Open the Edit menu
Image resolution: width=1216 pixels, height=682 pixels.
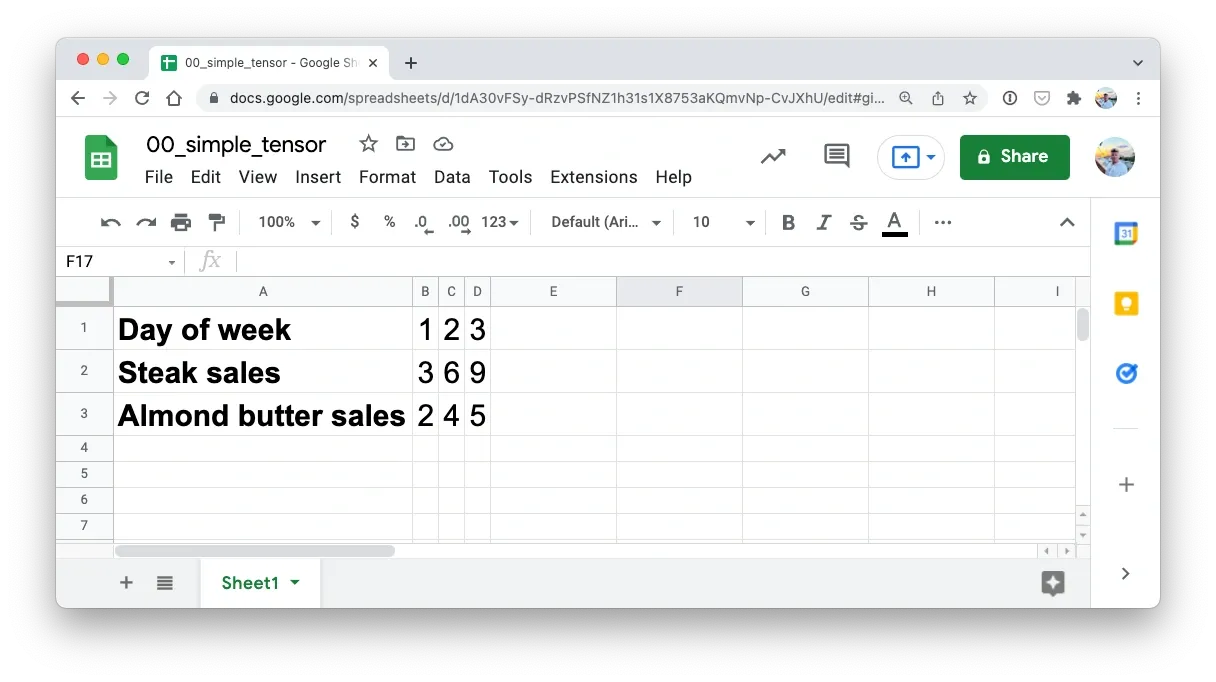(x=206, y=177)
